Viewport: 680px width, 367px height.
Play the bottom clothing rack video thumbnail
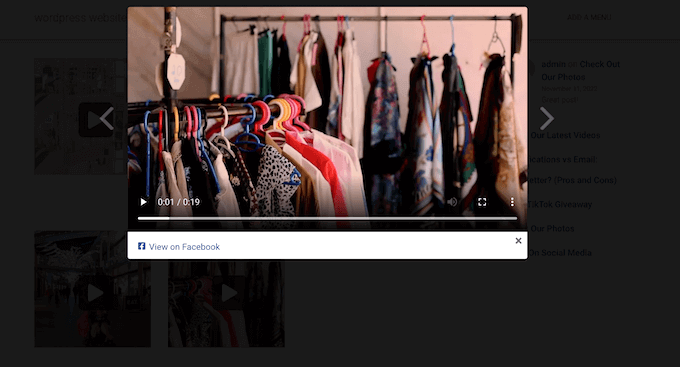point(229,293)
